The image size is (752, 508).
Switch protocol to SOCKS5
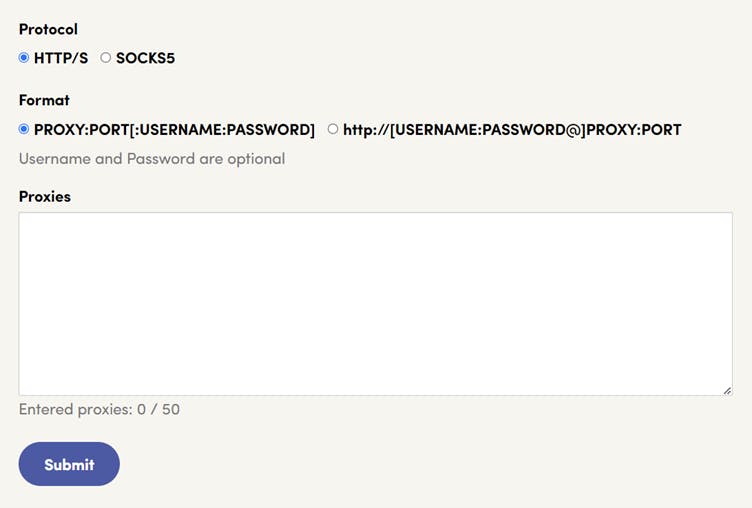tap(106, 58)
